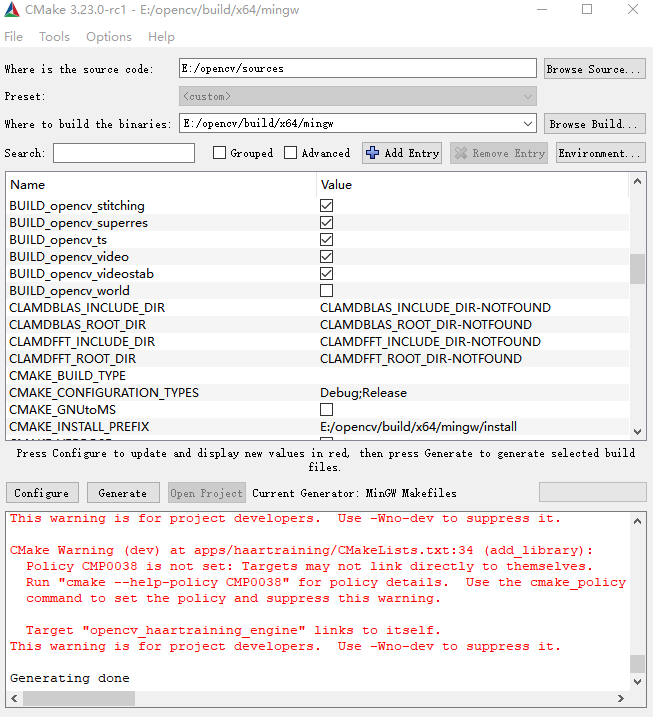Focus the Search input field
653x717 pixels.
click(x=124, y=153)
